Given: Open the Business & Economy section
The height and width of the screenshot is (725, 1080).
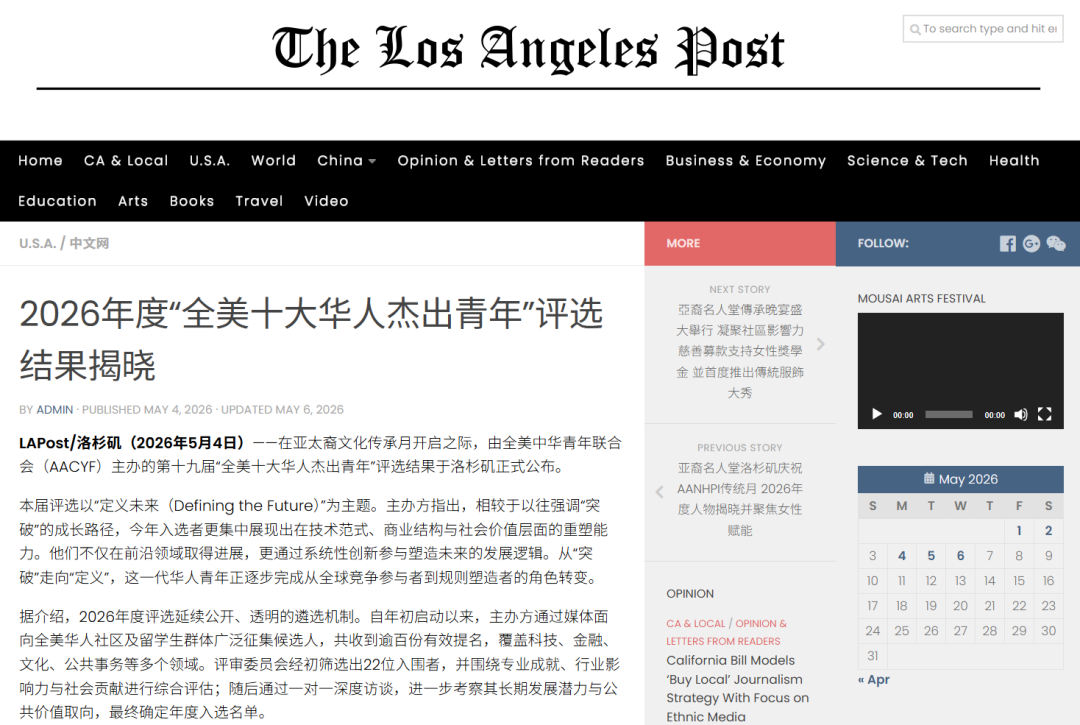Looking at the screenshot, I should 745,160.
